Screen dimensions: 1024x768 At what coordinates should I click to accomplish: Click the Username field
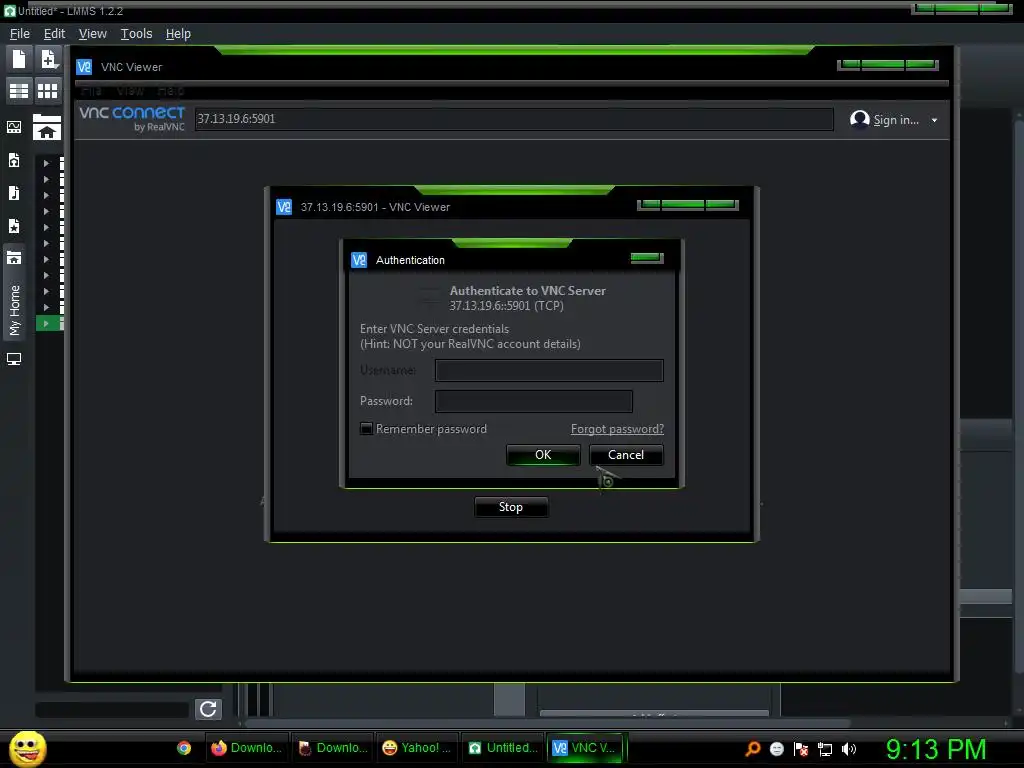pyautogui.click(x=549, y=370)
